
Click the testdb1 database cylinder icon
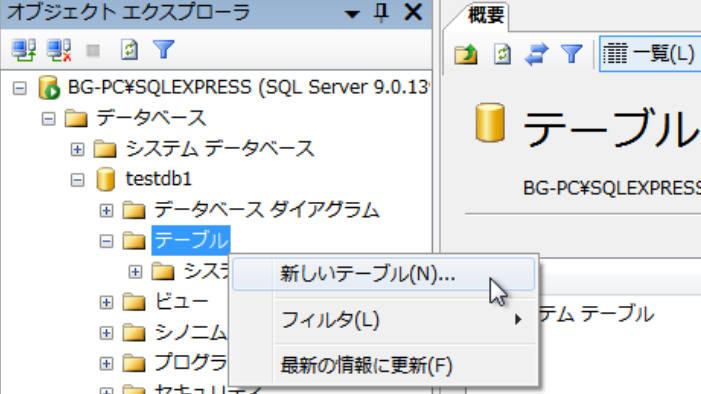click(106, 179)
